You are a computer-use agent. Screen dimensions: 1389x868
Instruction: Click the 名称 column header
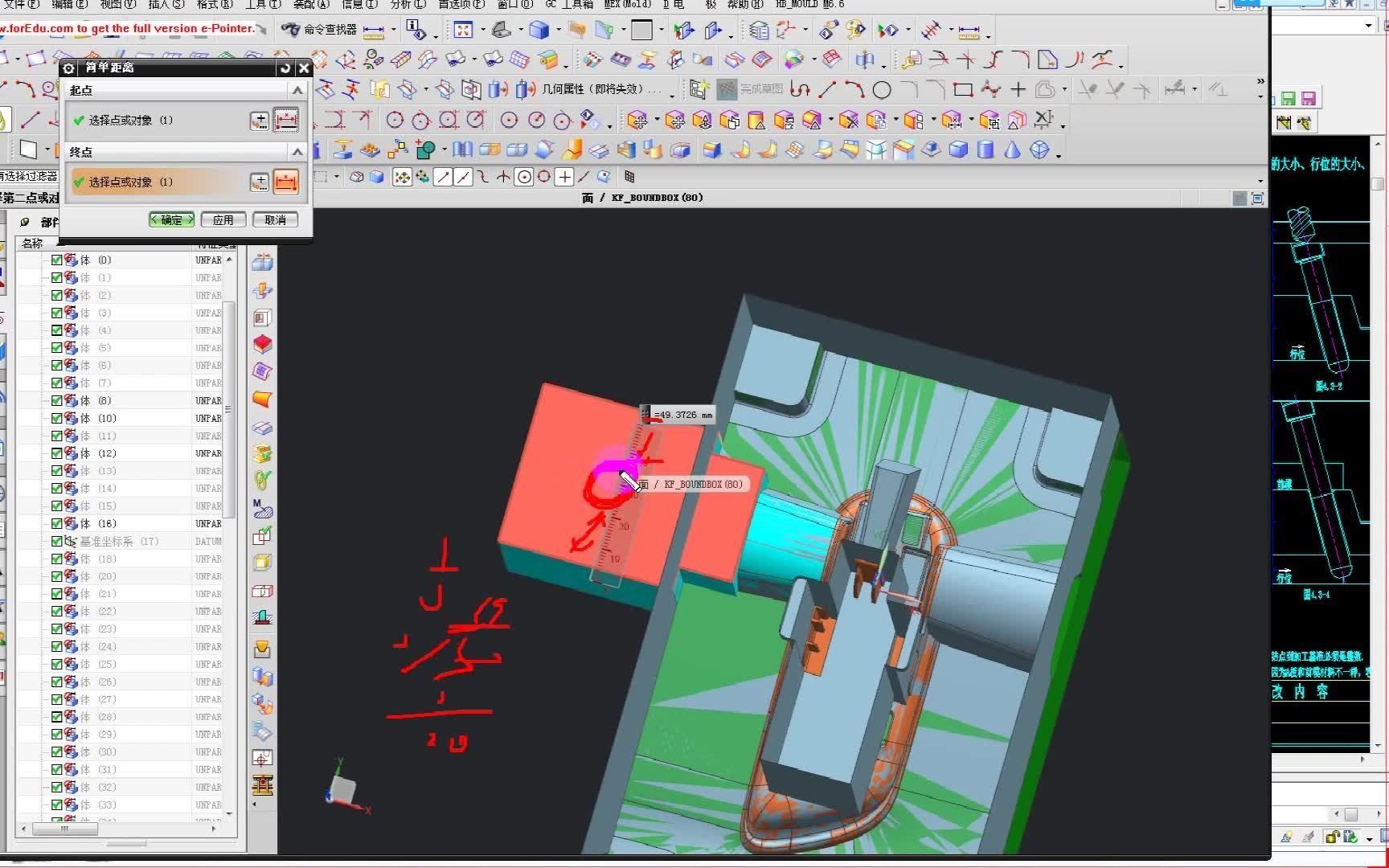(32, 244)
